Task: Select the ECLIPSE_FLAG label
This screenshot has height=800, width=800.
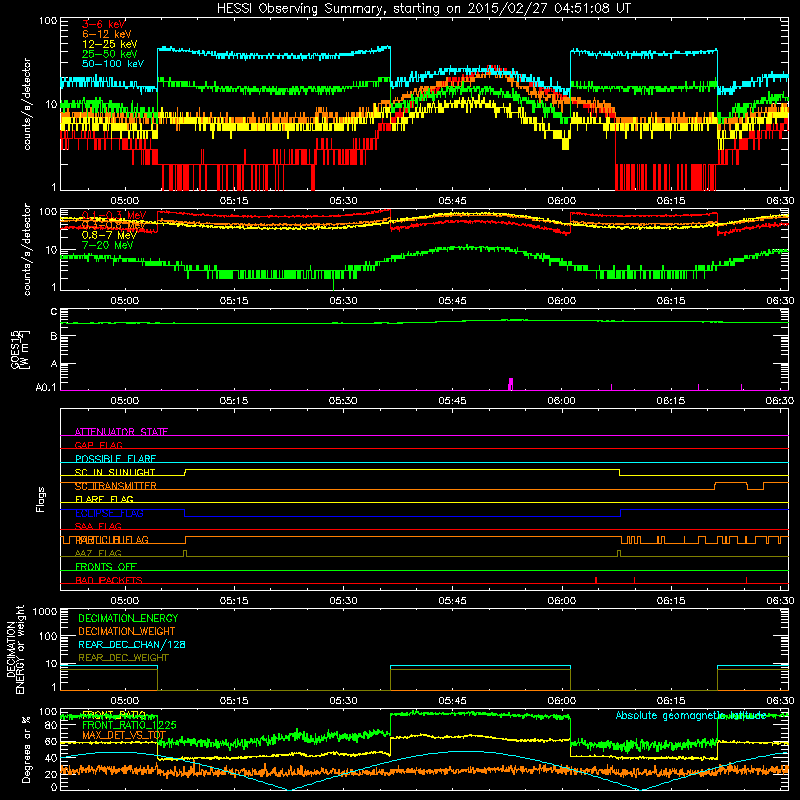Action: pyautogui.click(x=109, y=513)
